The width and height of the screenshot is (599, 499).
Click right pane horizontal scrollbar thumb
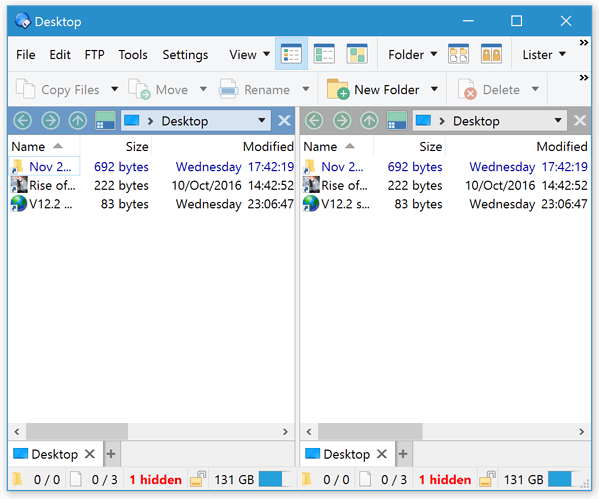coord(370,432)
